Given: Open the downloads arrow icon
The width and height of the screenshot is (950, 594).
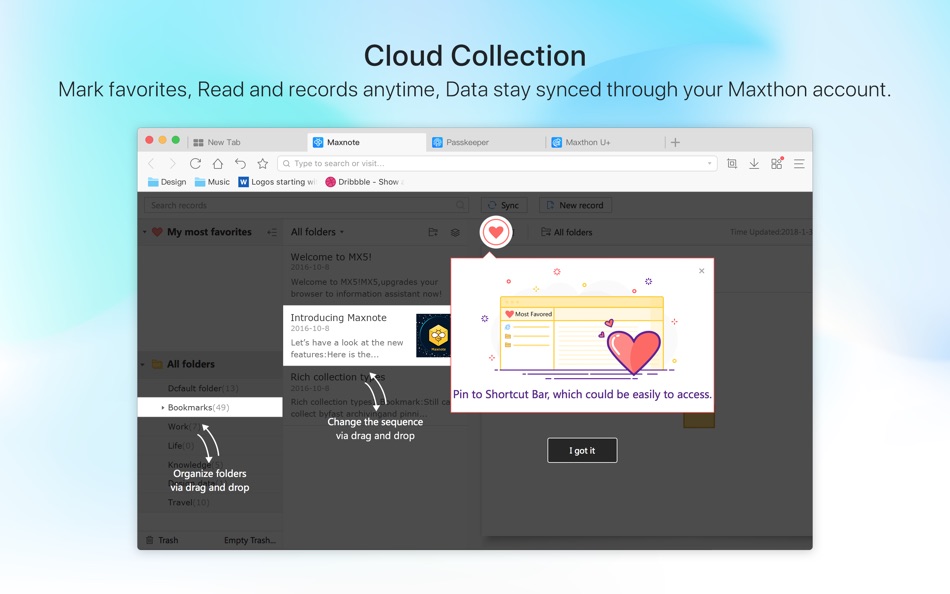Looking at the screenshot, I should pos(754,164).
